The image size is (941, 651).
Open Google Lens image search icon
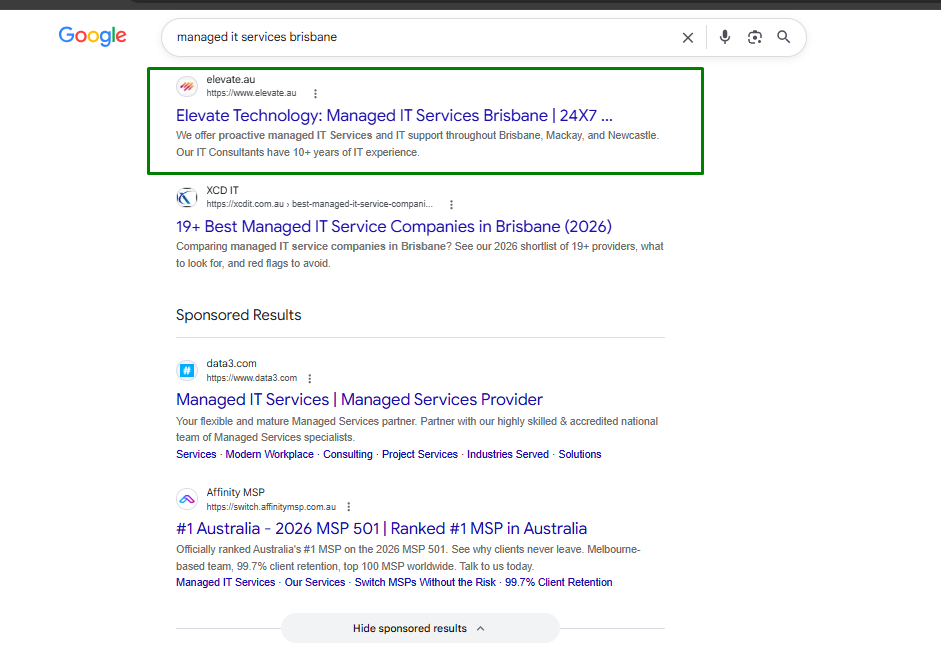click(754, 37)
